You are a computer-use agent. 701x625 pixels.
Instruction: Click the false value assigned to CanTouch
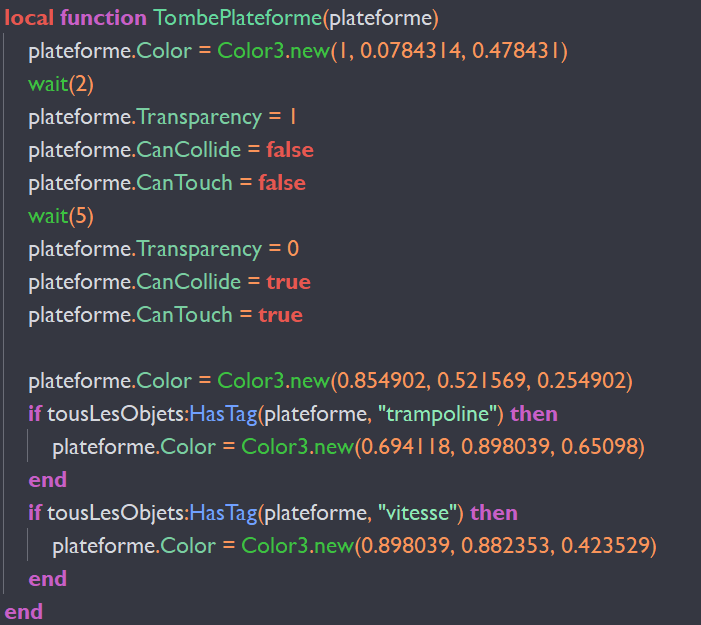tap(281, 183)
